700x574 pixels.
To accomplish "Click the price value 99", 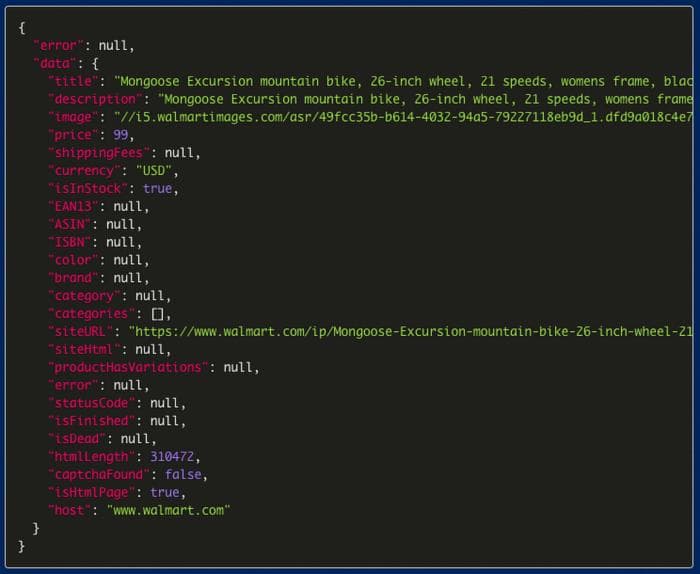I will [122, 135].
